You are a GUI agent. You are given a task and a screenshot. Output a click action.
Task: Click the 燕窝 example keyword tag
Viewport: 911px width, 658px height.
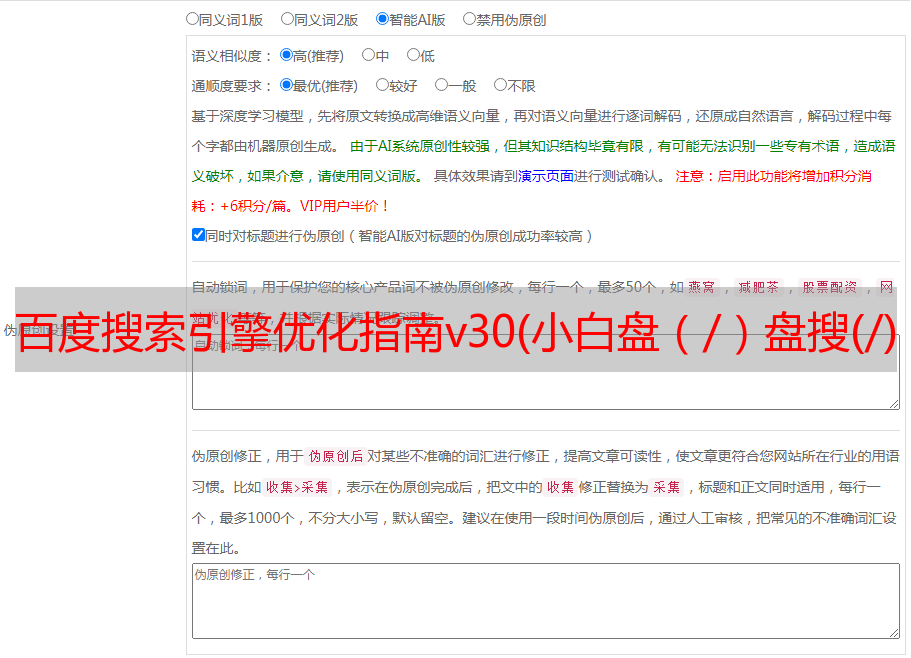pyautogui.click(x=701, y=287)
